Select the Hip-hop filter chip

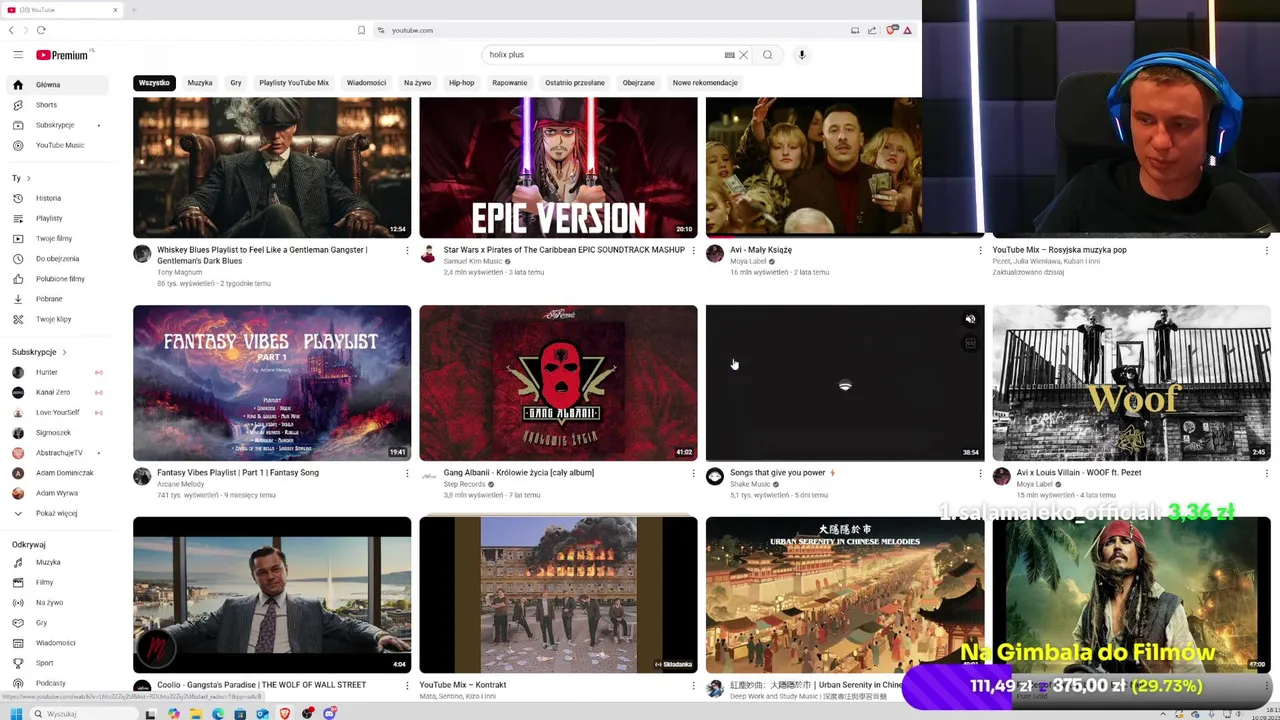point(461,83)
